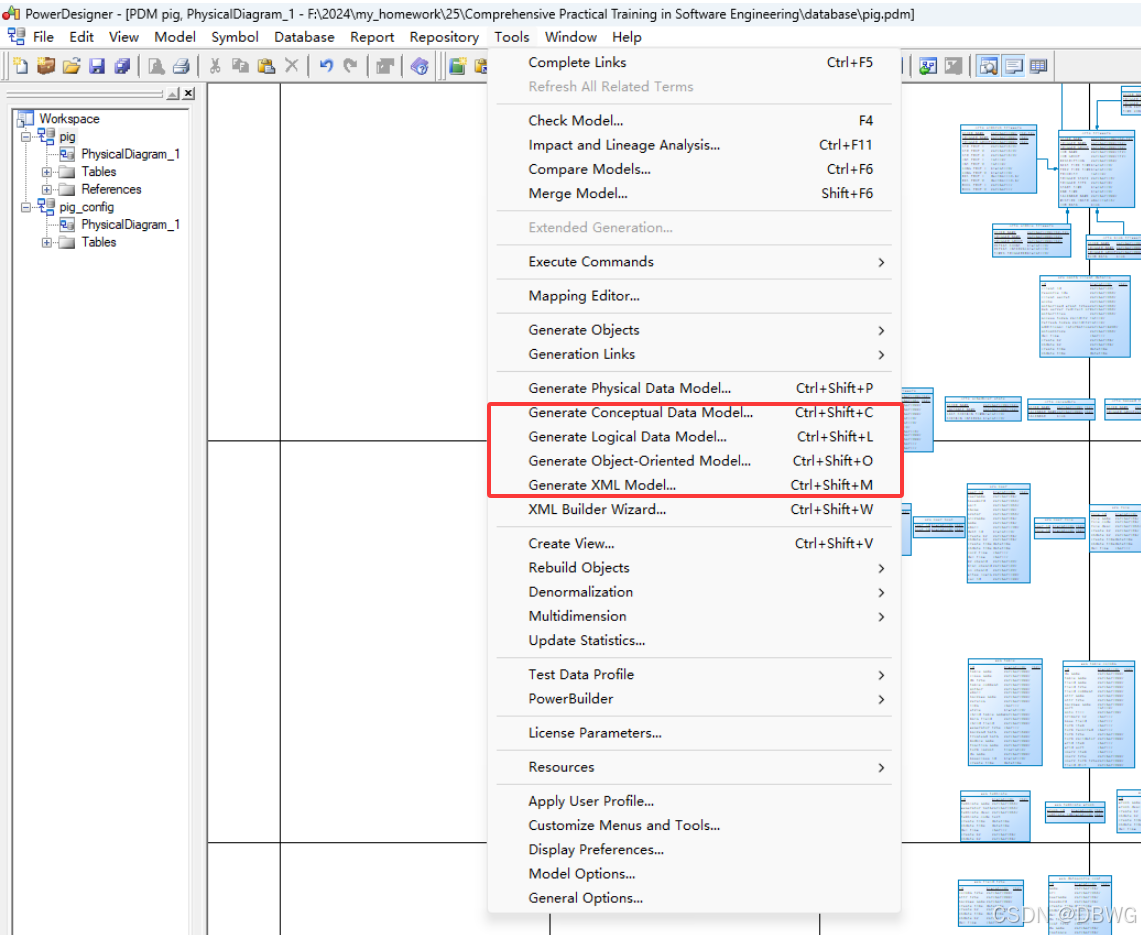Select the References folder in the tree
Screen dimensions: 1141x935
111,189
